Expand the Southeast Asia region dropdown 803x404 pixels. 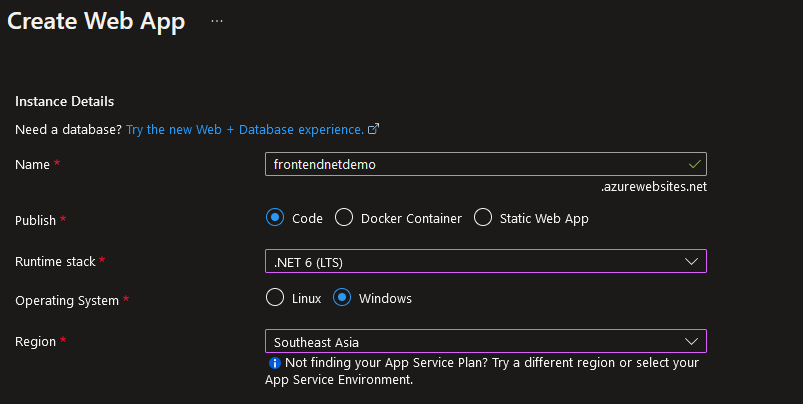click(x=485, y=341)
